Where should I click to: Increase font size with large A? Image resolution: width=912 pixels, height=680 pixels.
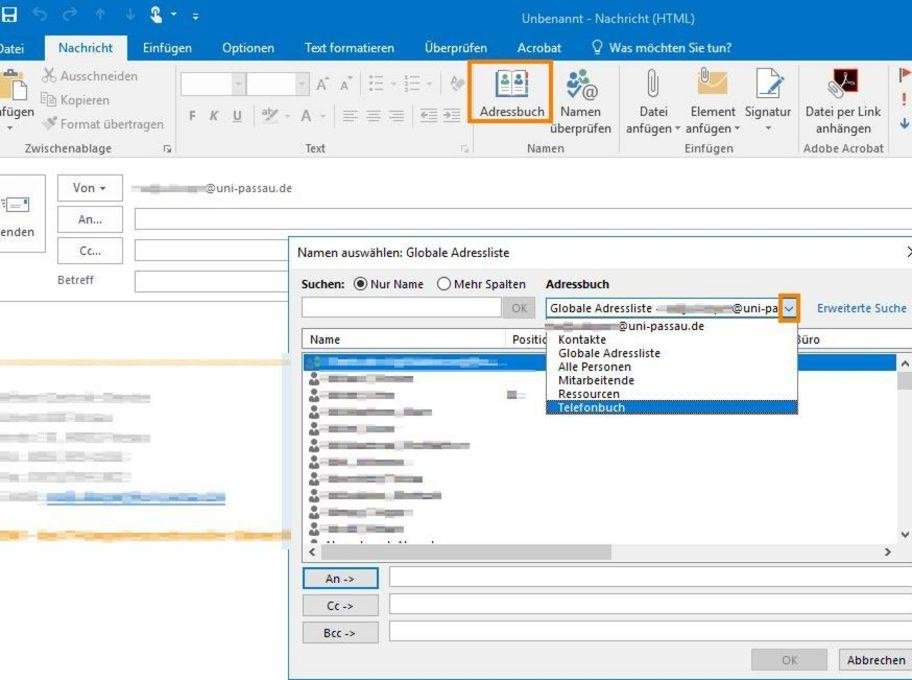tap(323, 85)
